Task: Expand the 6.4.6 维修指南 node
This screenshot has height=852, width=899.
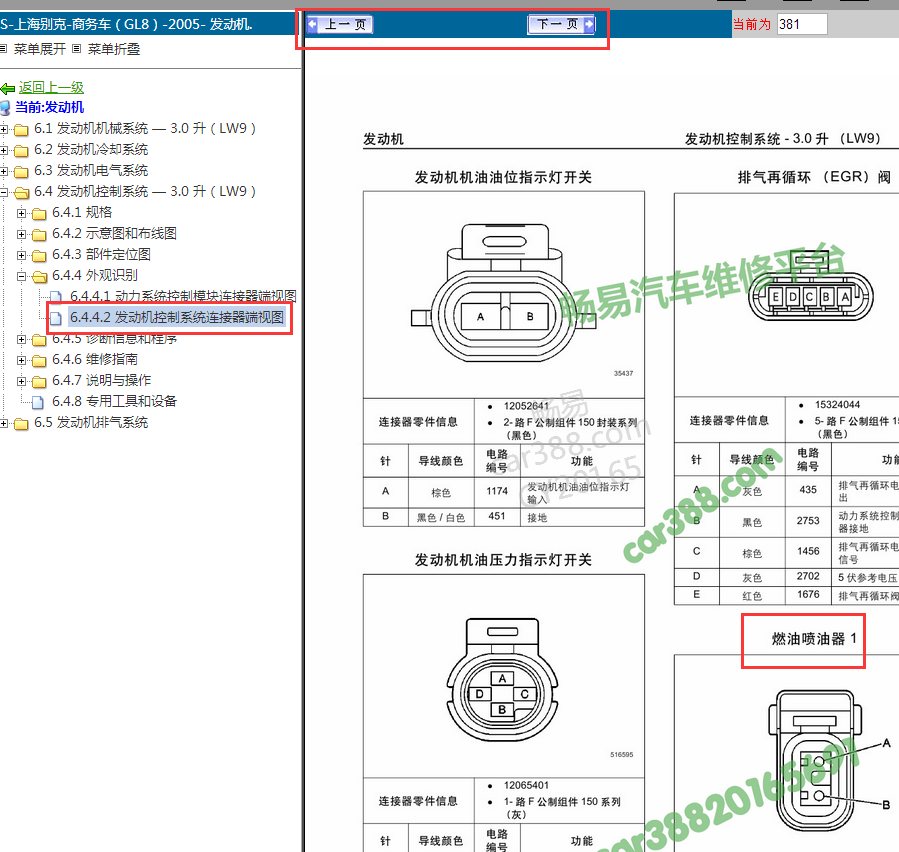Action: click(x=21, y=359)
